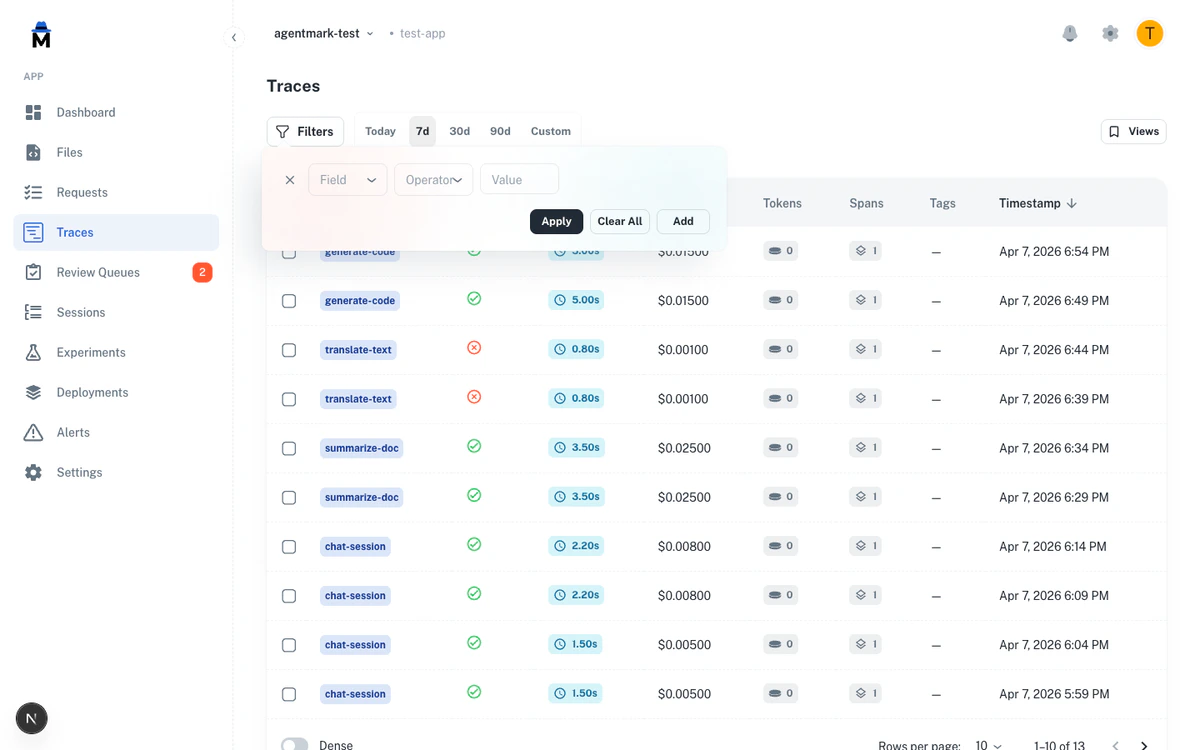Switch to the 30d time range tab
The width and height of the screenshot is (1200, 750).
(x=459, y=130)
